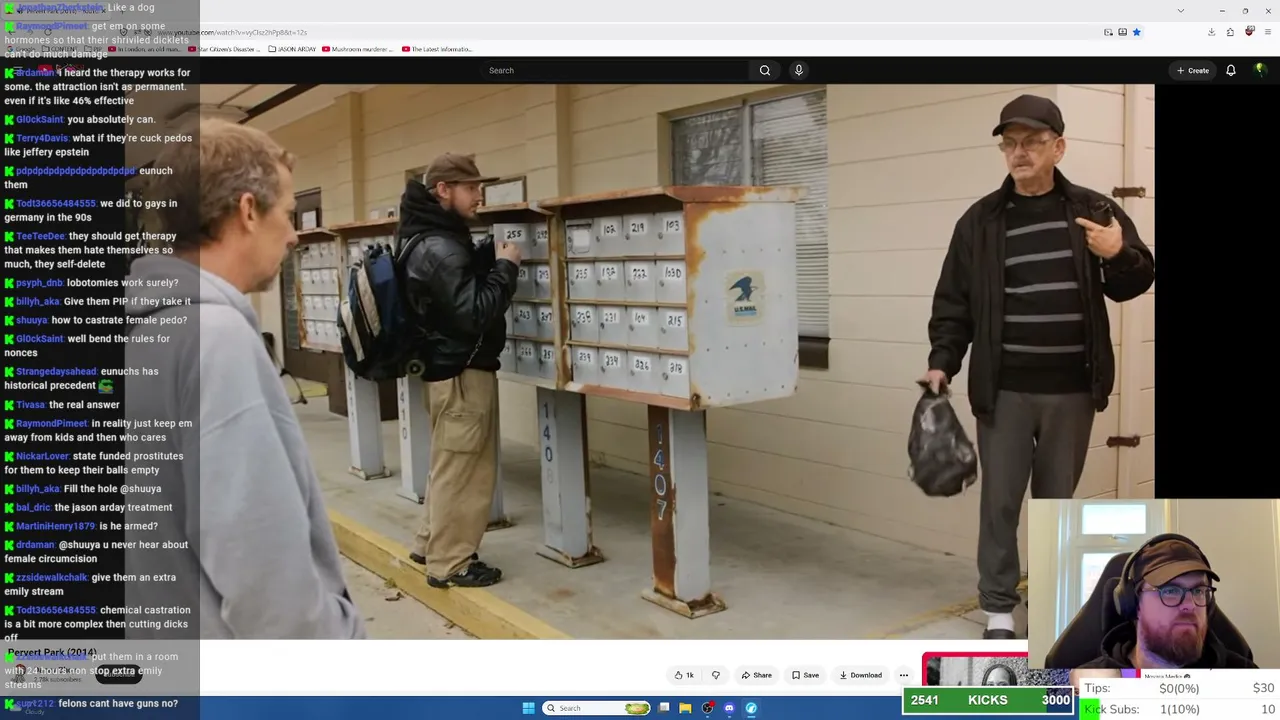Open the browser hamburger menu
The width and height of the screenshot is (1280, 720).
(x=1268, y=32)
